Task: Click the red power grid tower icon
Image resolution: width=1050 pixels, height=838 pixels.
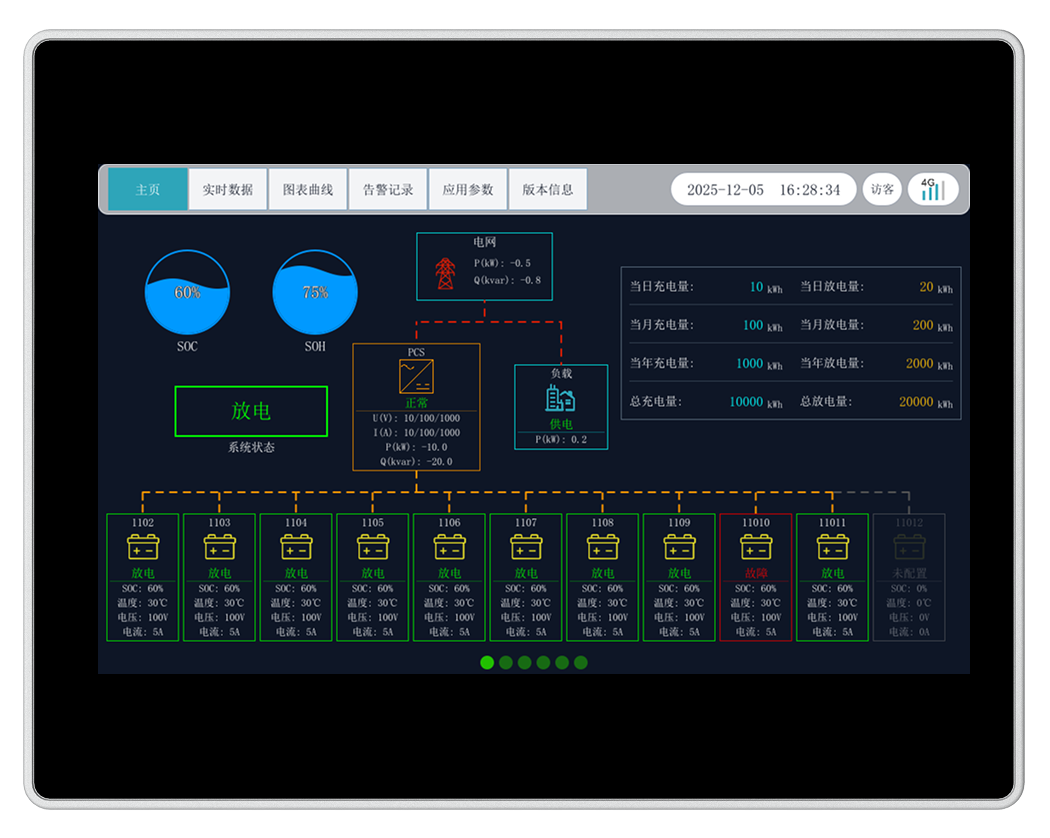Action: pyautogui.click(x=445, y=273)
